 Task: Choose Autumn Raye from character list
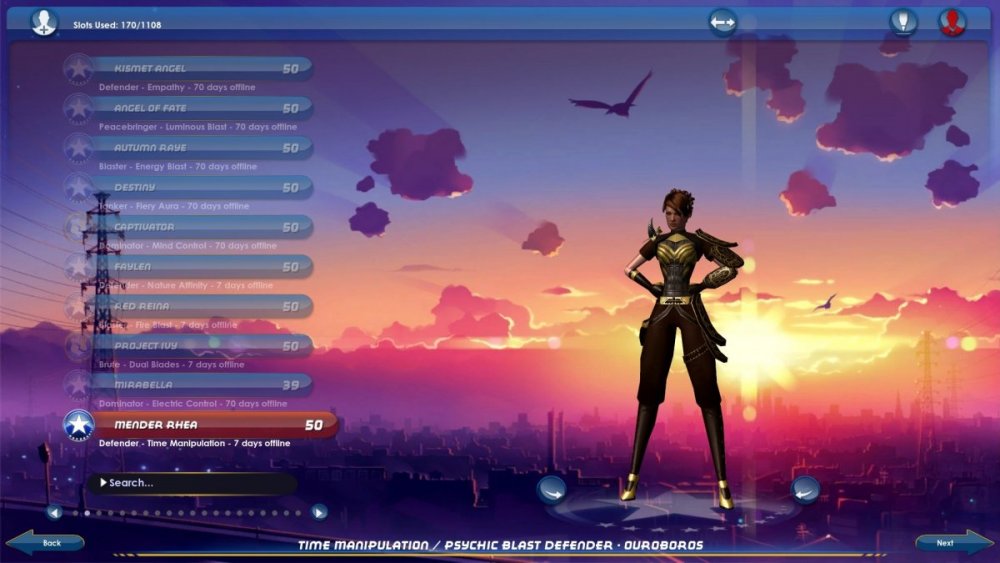pos(200,148)
